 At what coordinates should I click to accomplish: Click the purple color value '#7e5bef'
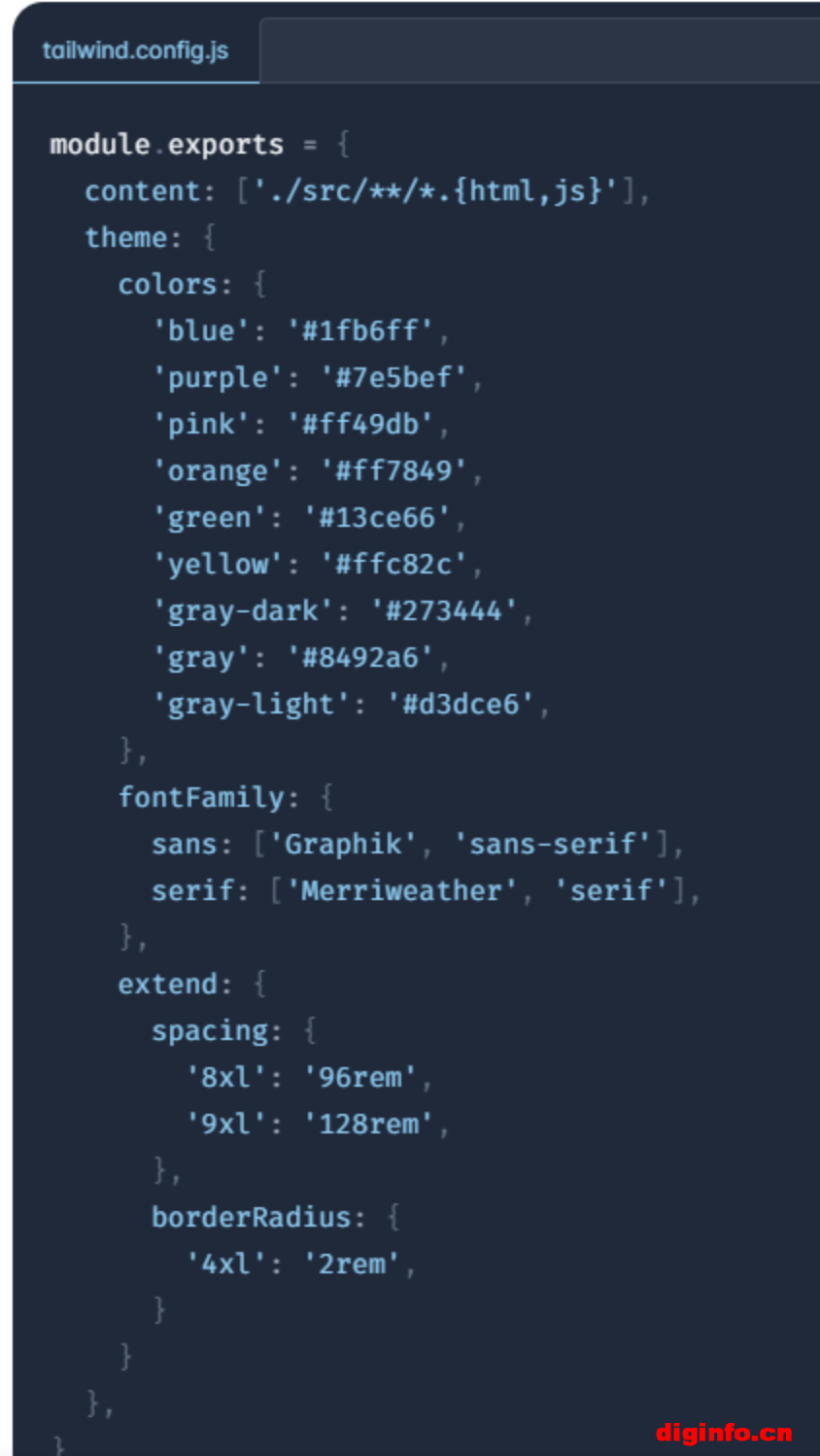[393, 377]
